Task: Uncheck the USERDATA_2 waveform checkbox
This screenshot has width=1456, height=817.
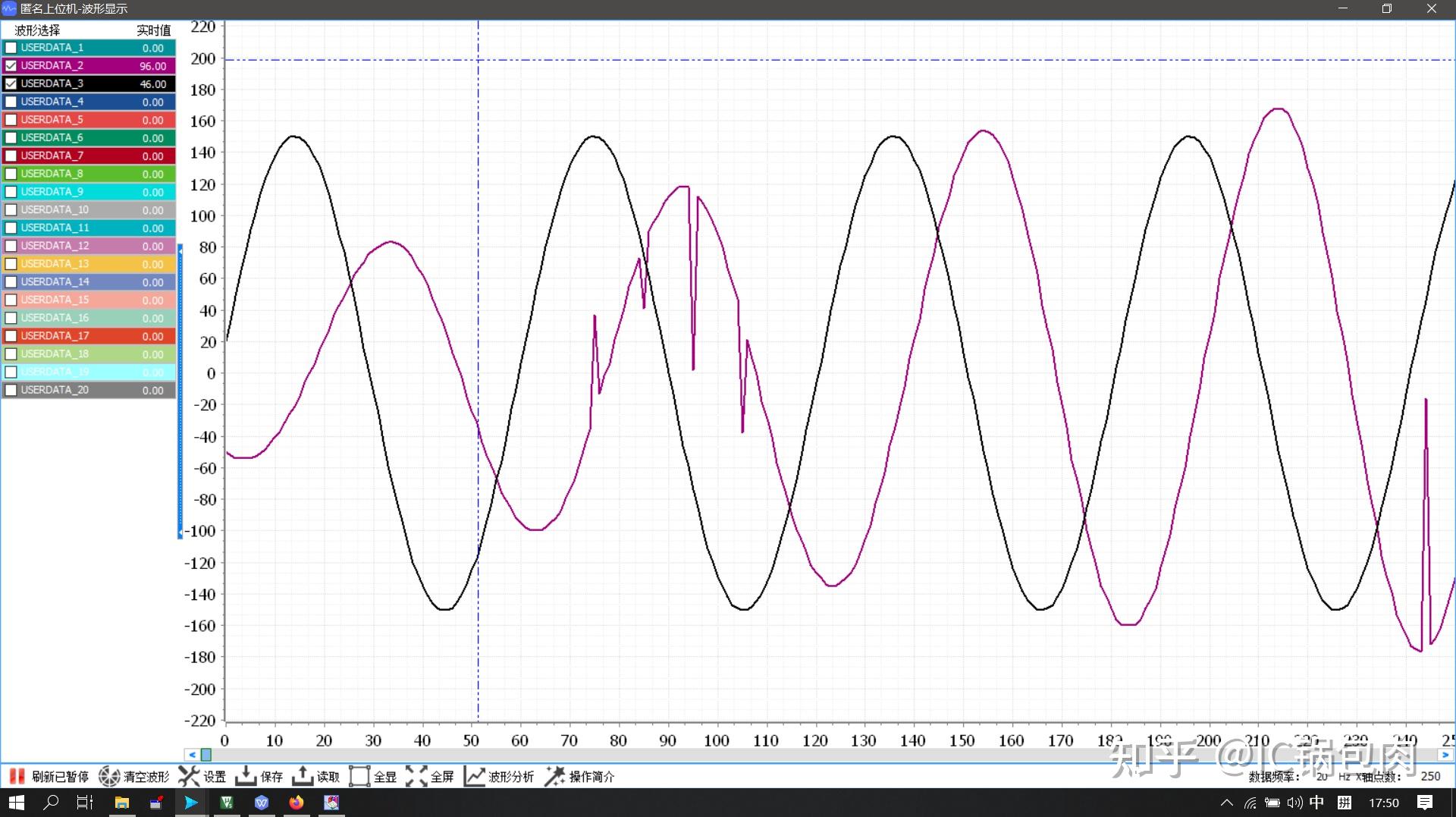Action: 11,66
